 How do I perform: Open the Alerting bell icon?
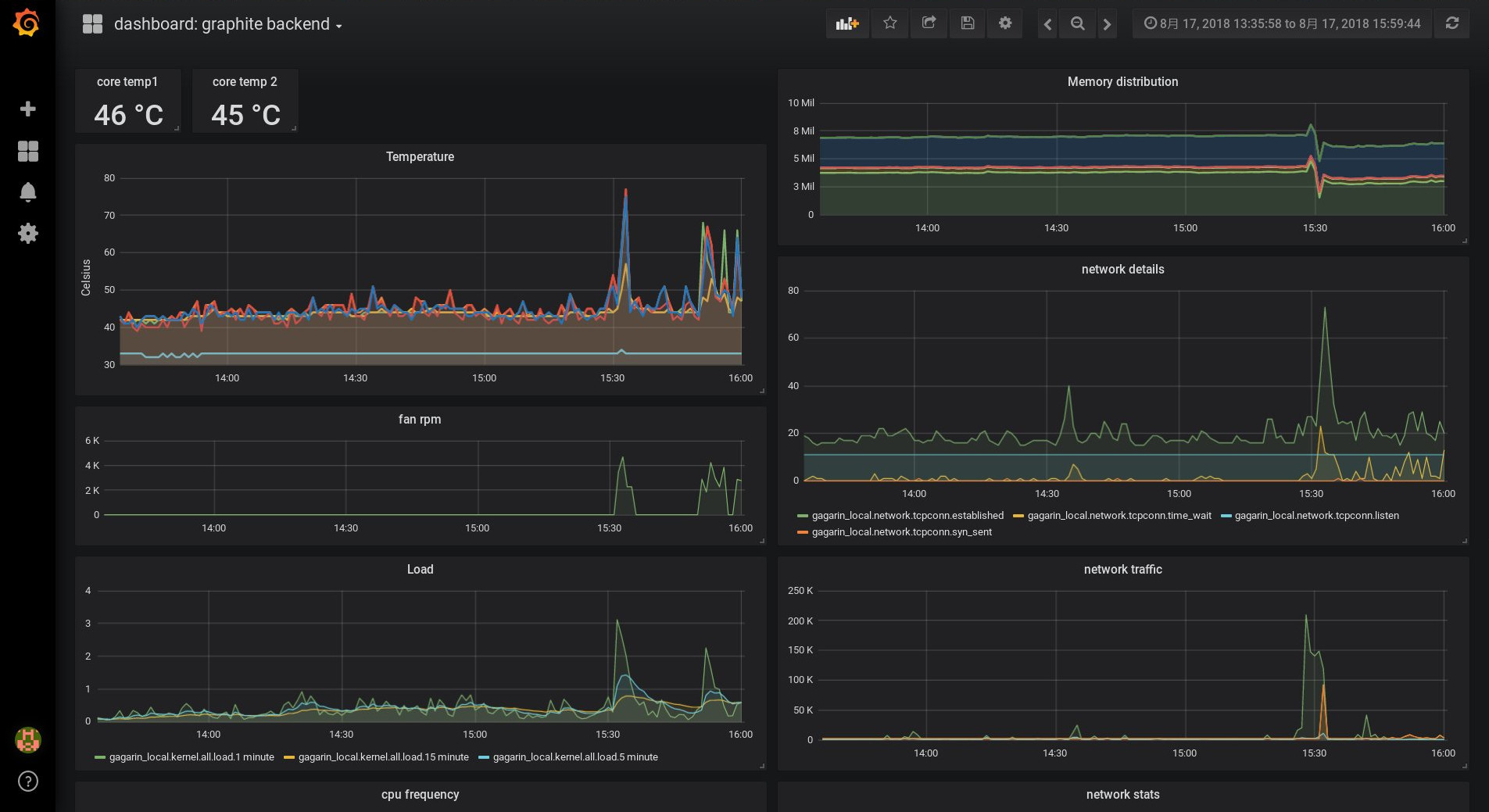[27, 192]
